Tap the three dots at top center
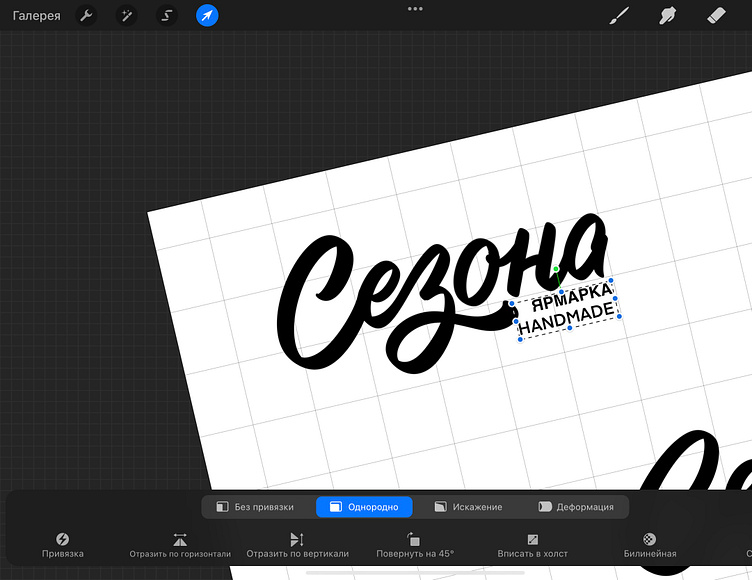Image resolution: width=752 pixels, height=580 pixels. pos(416,8)
